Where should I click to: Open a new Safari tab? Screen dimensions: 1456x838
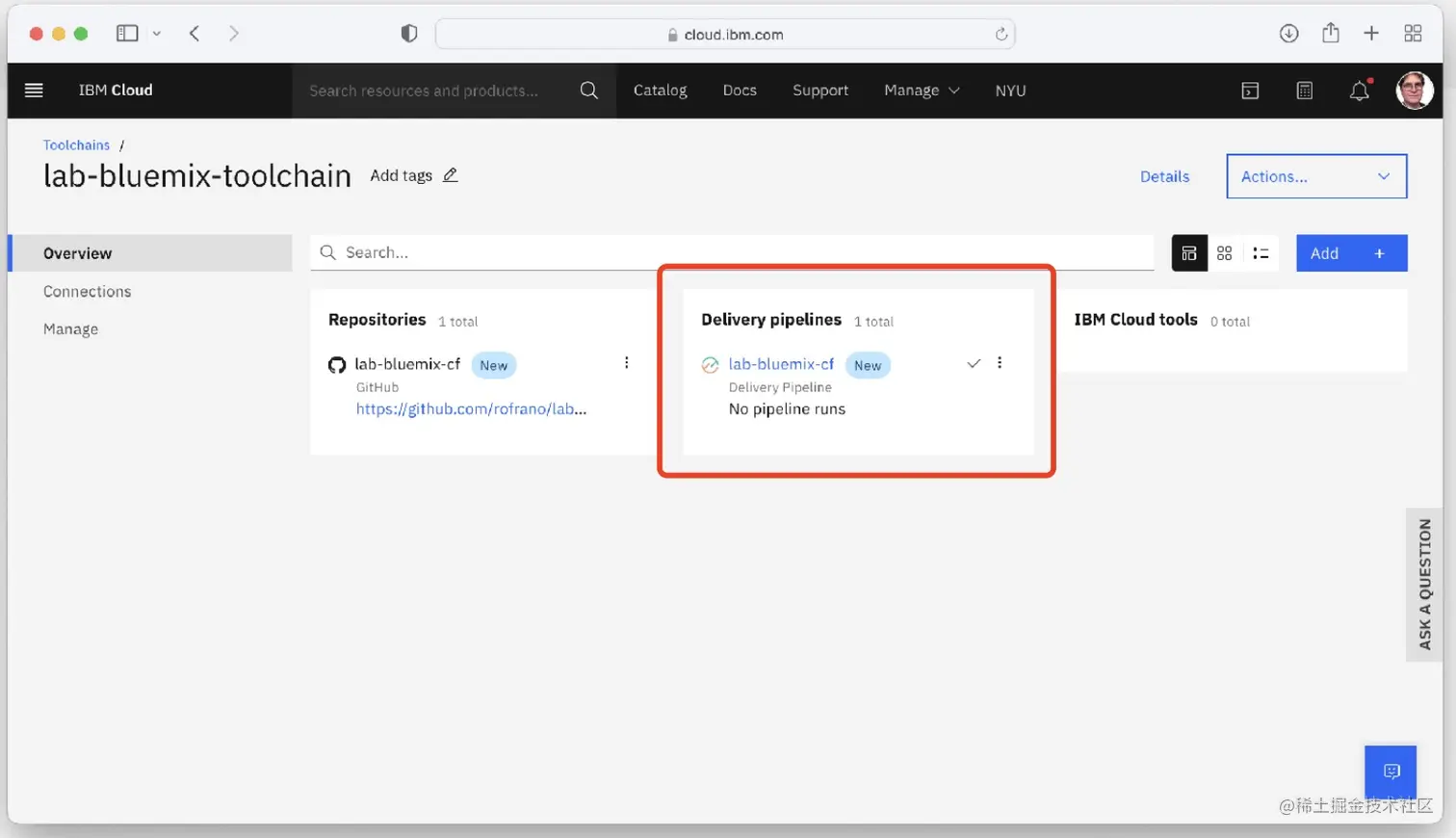point(1371,34)
